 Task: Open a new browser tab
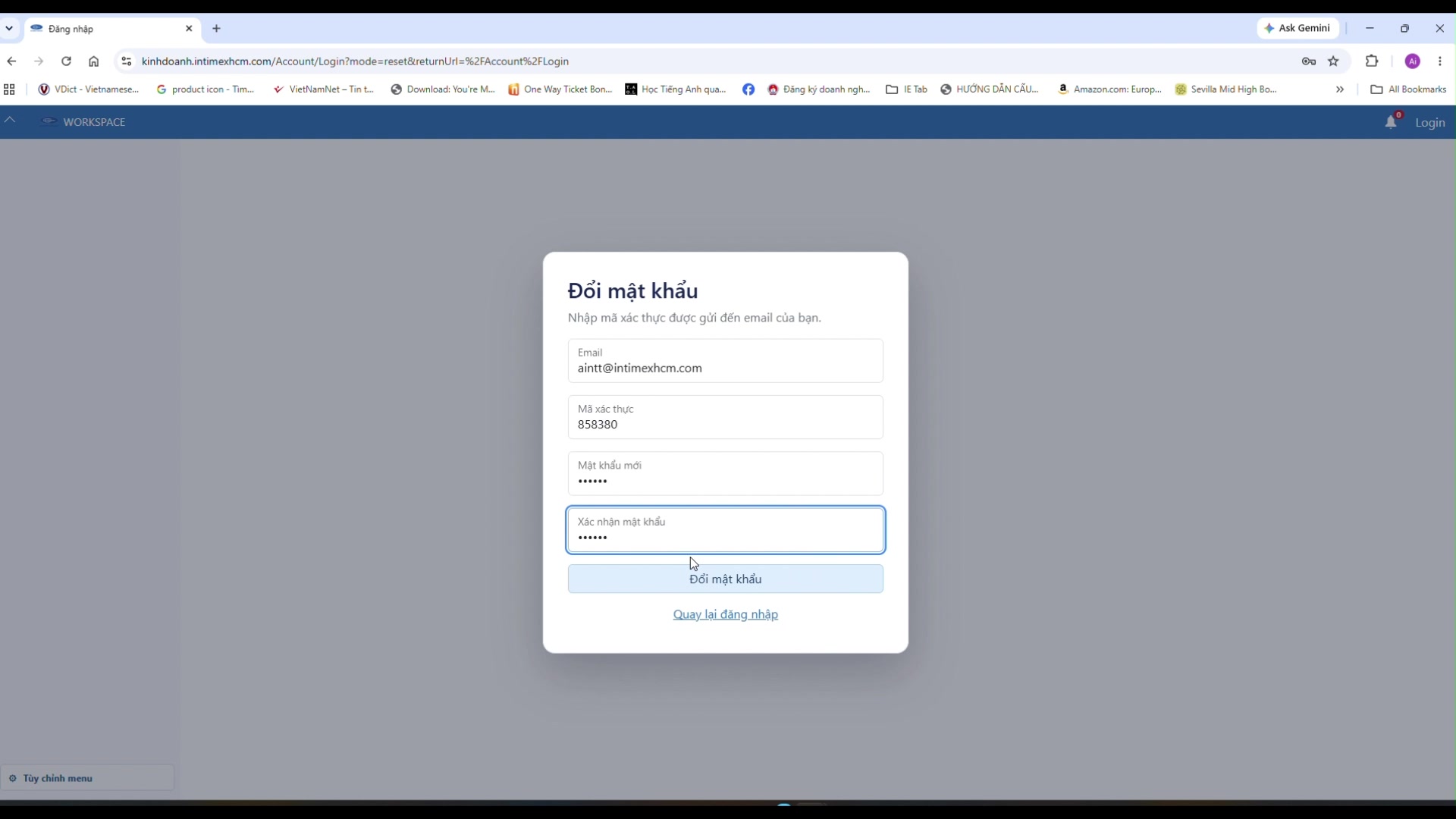[217, 29]
